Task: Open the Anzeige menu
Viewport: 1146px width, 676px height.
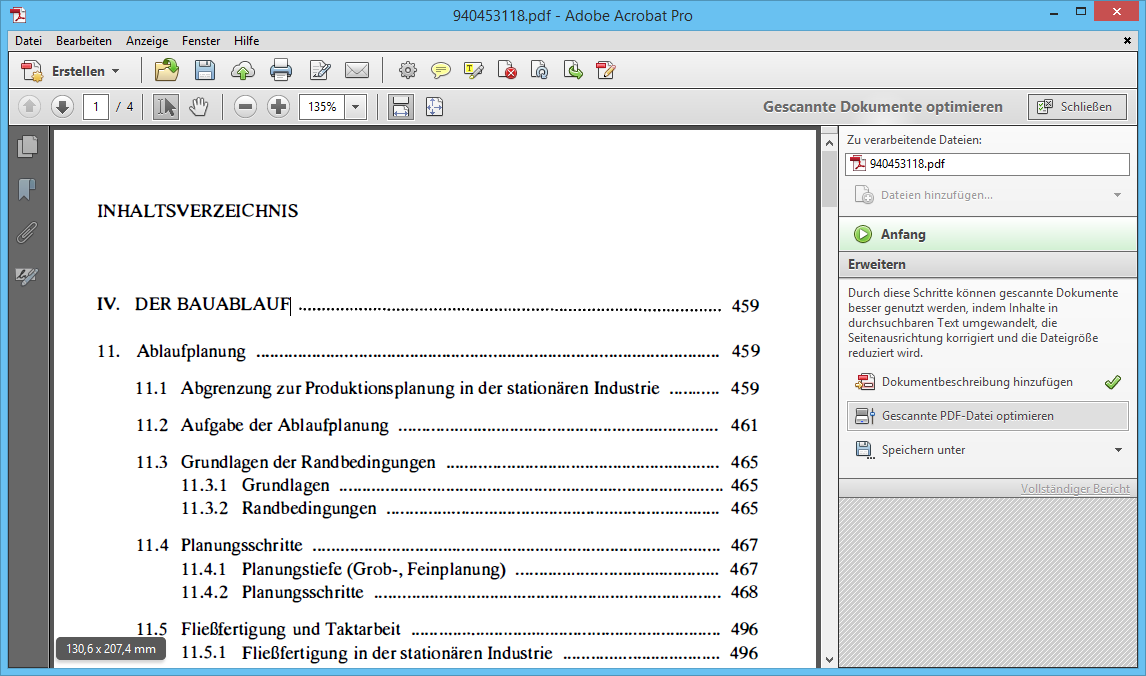Action: pos(147,41)
